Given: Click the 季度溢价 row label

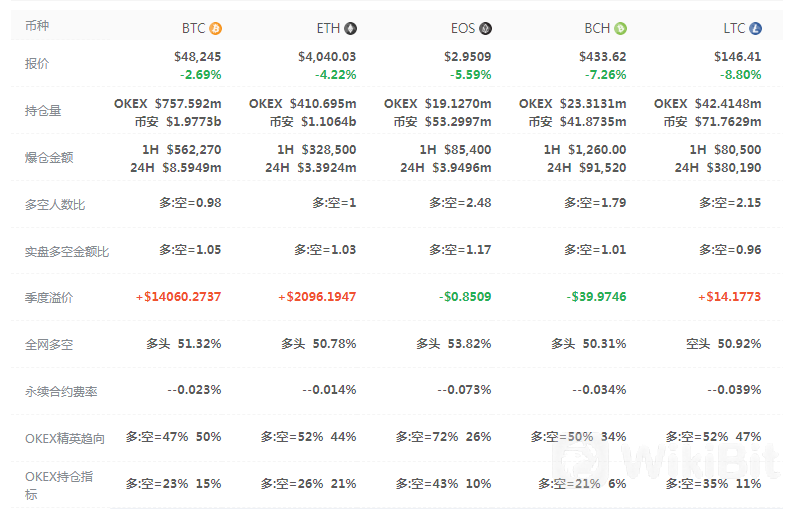Looking at the screenshot, I should [49, 298].
